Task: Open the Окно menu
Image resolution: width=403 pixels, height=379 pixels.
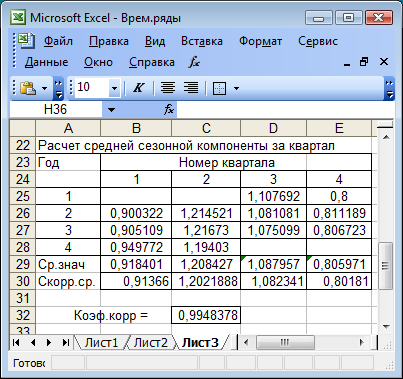Action: 98,62
